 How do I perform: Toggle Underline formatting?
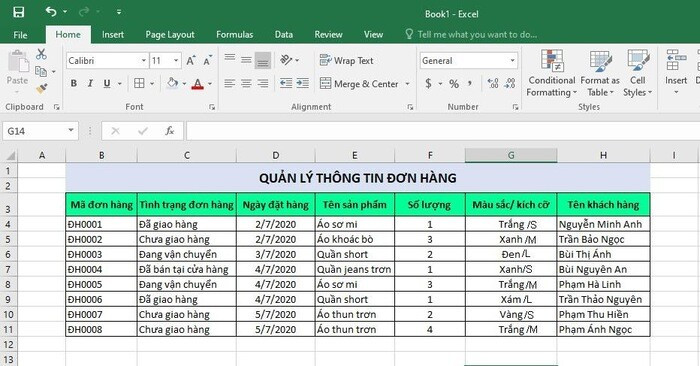tap(107, 83)
